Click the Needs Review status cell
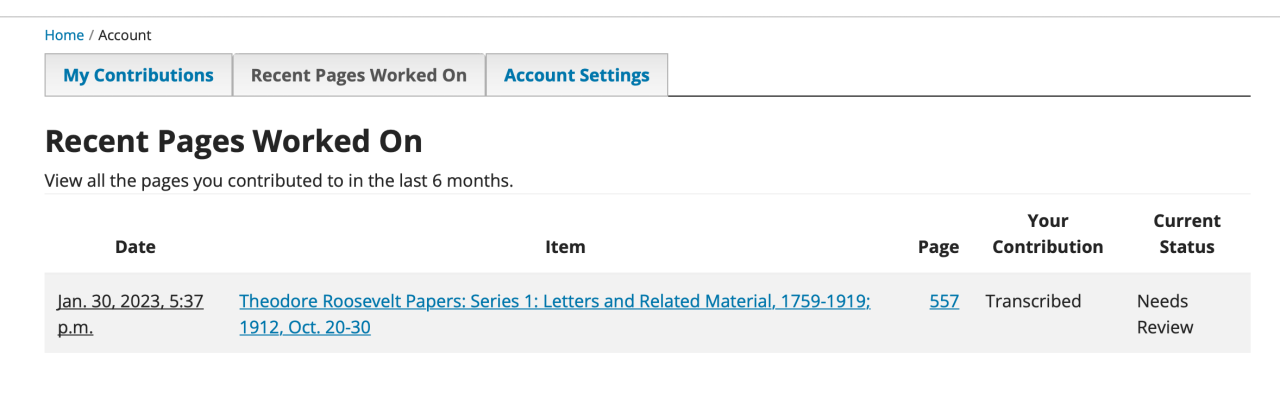This screenshot has width=1280, height=417. coord(1165,314)
